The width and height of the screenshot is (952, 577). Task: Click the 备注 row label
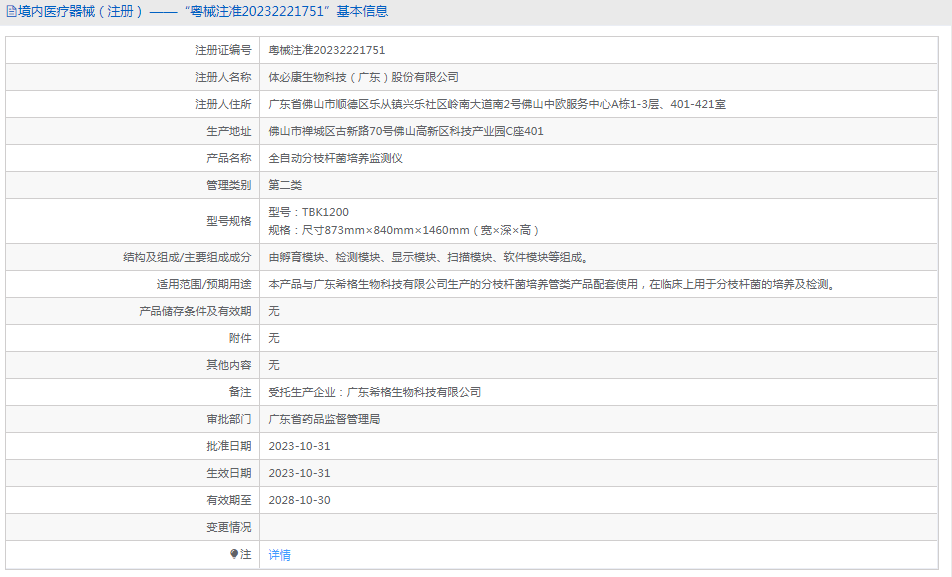click(240, 392)
